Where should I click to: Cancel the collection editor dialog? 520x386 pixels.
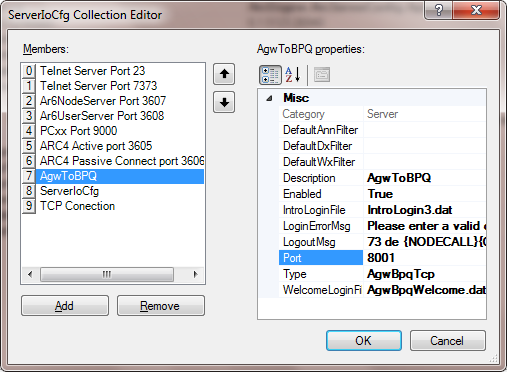tap(447, 341)
